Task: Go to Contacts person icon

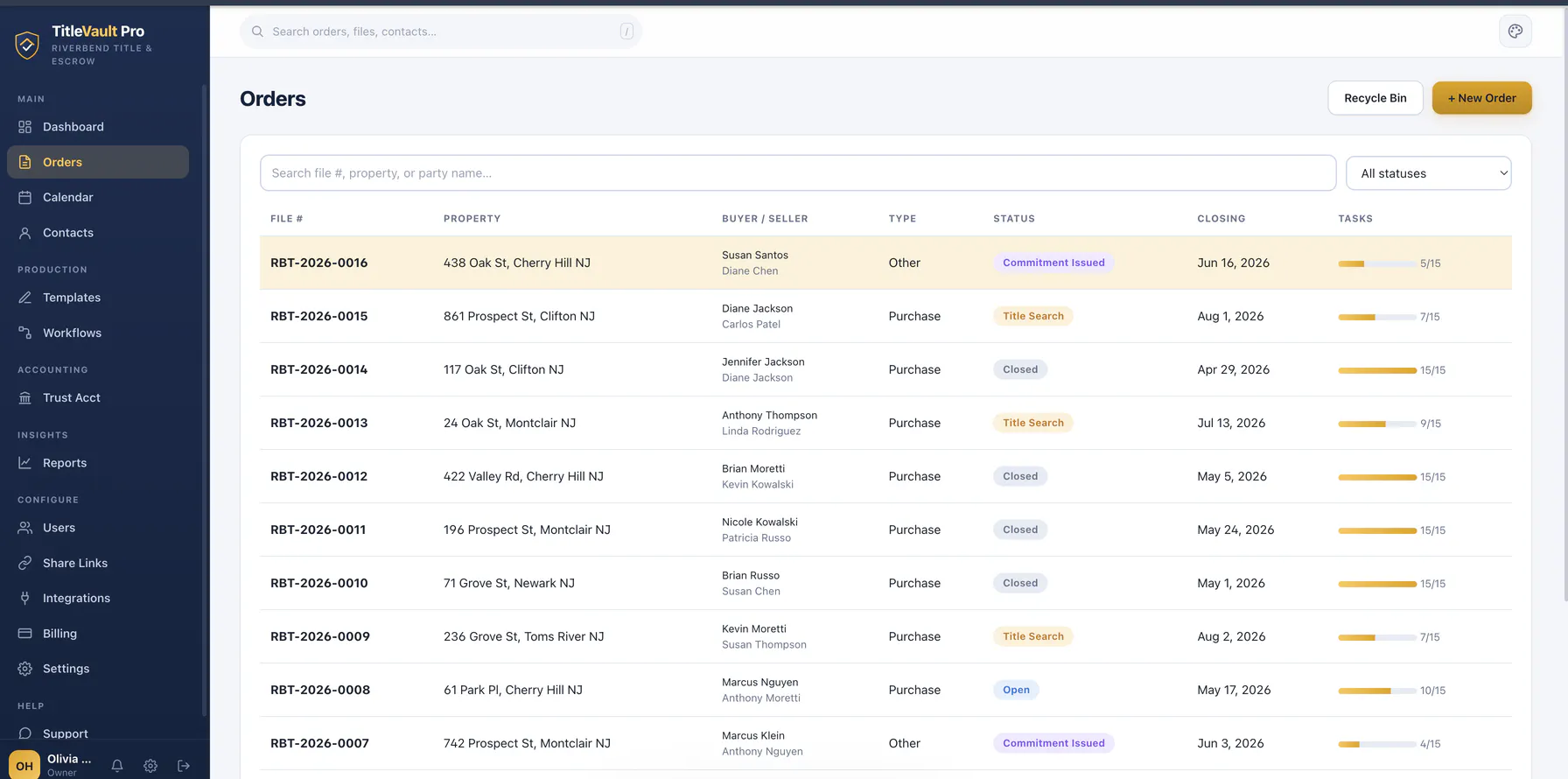Action: click(x=25, y=233)
